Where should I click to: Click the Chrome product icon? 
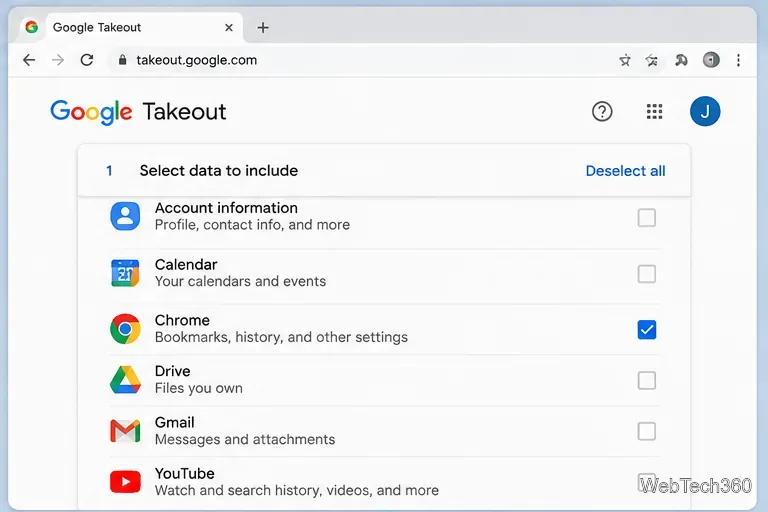[x=125, y=329]
